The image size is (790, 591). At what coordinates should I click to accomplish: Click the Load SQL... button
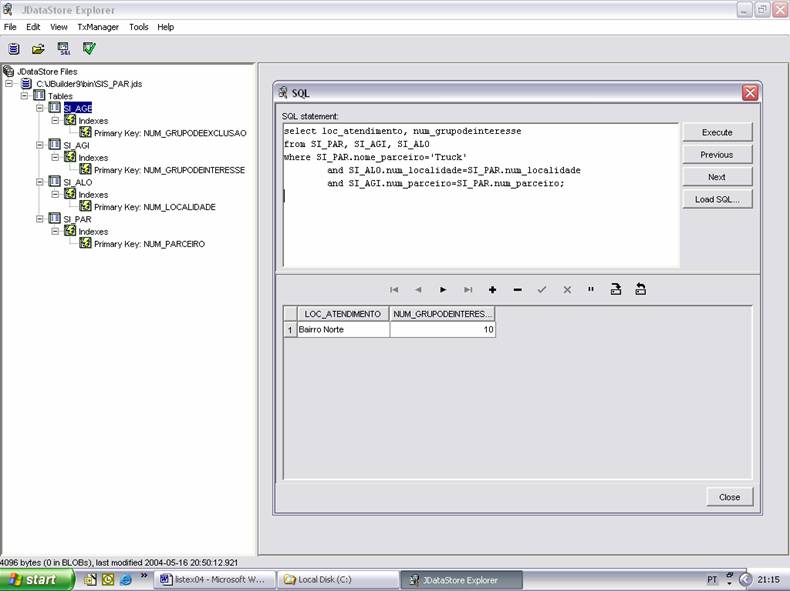point(717,199)
